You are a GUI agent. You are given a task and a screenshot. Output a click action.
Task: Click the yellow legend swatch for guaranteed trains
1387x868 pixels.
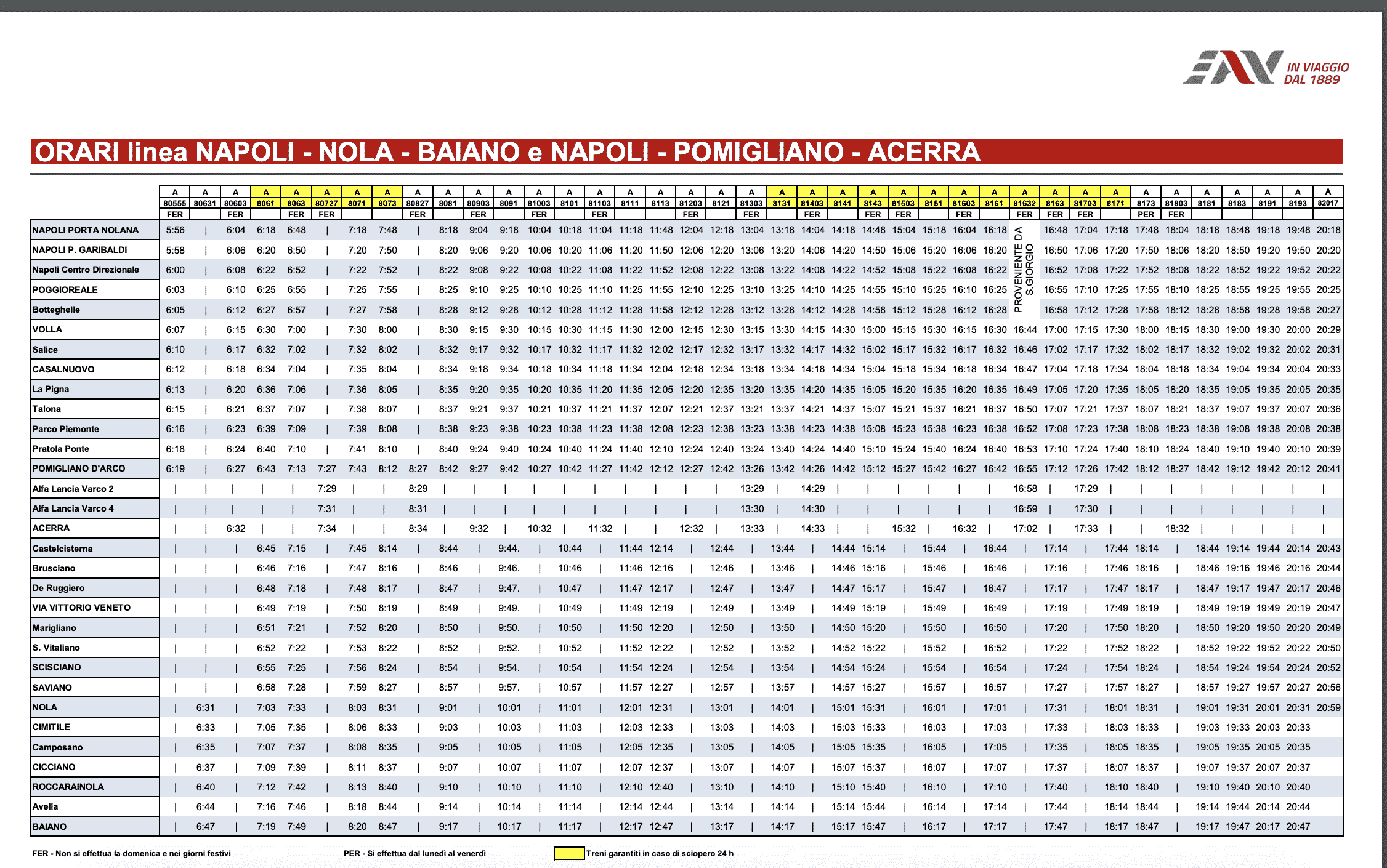coord(569,853)
